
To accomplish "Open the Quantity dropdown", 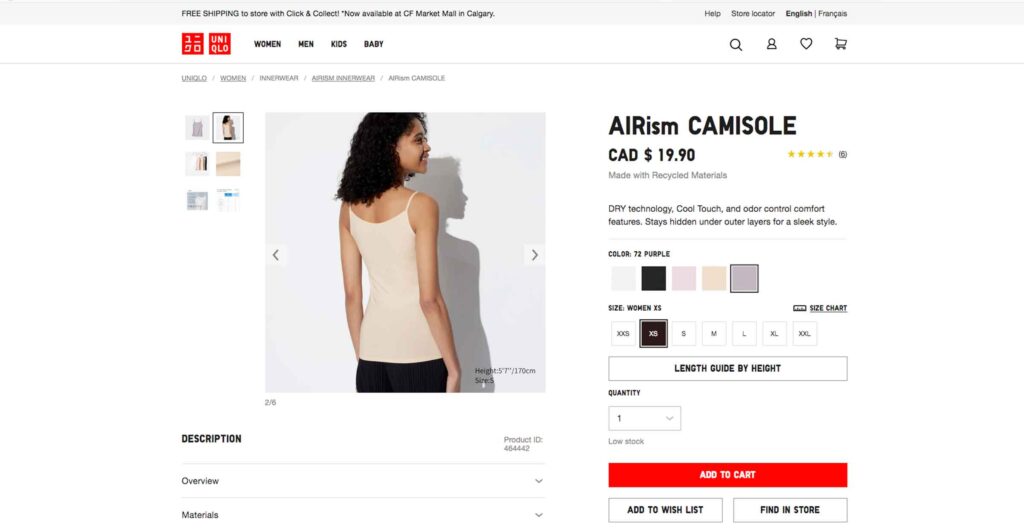I will 645,418.
